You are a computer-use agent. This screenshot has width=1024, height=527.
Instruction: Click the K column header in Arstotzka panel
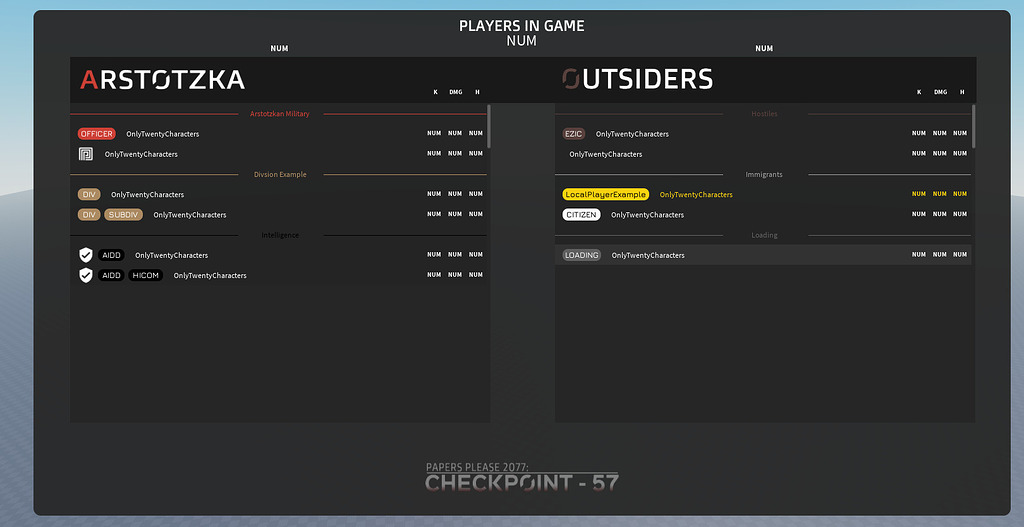tap(436, 92)
